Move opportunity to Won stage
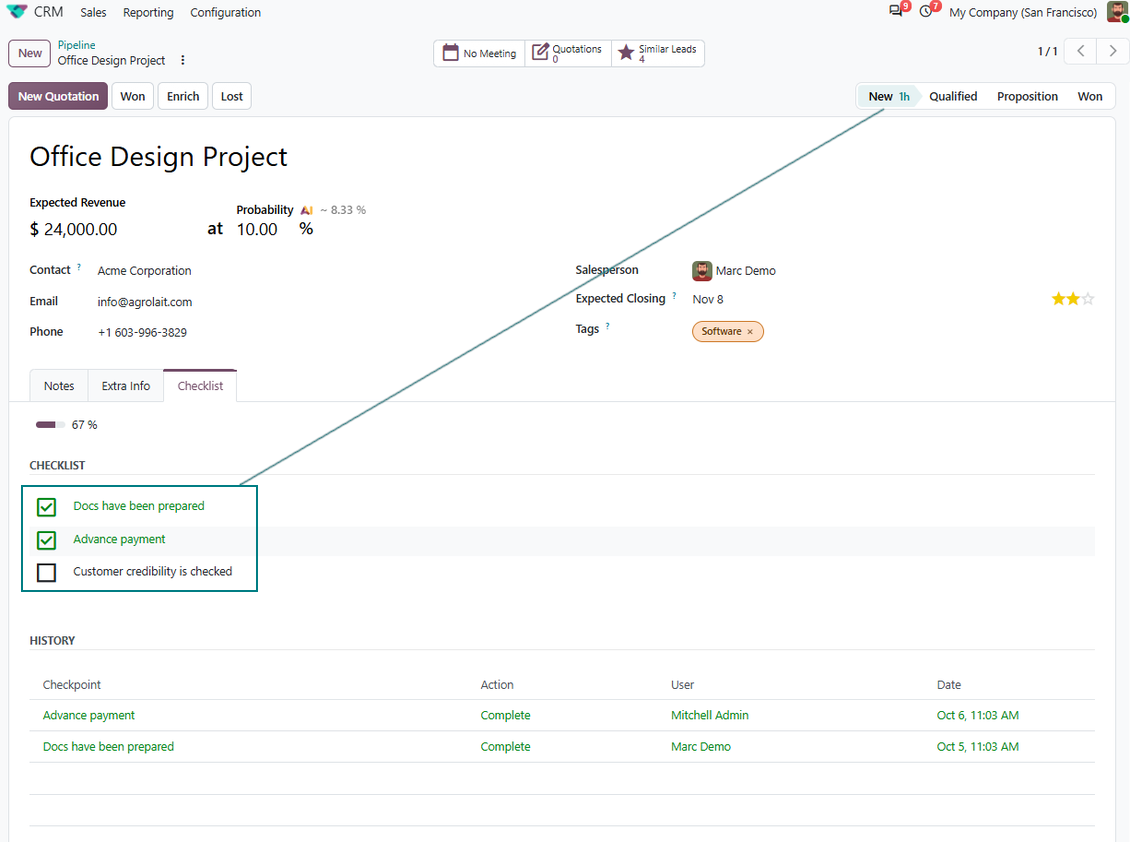 click(x=1090, y=97)
